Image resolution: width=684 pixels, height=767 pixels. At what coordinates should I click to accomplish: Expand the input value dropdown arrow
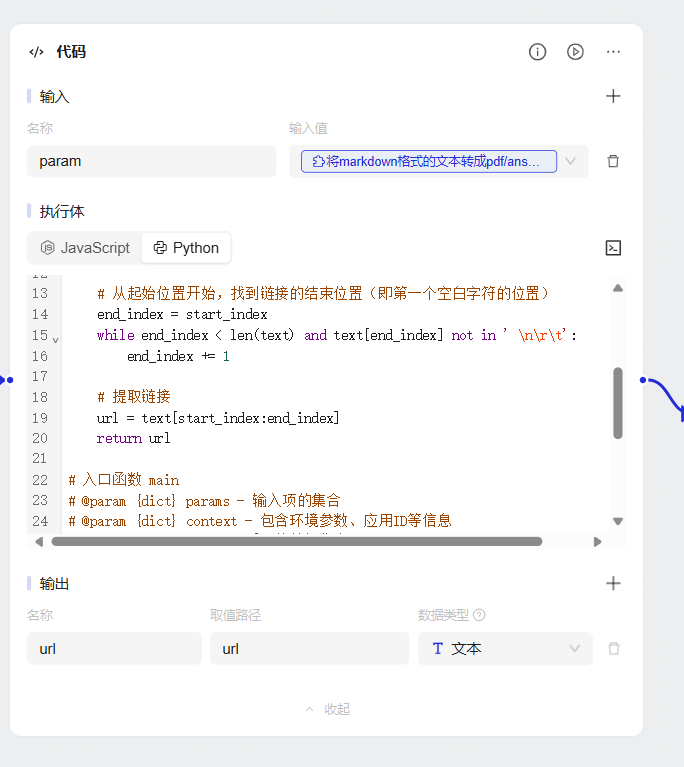[x=571, y=161]
